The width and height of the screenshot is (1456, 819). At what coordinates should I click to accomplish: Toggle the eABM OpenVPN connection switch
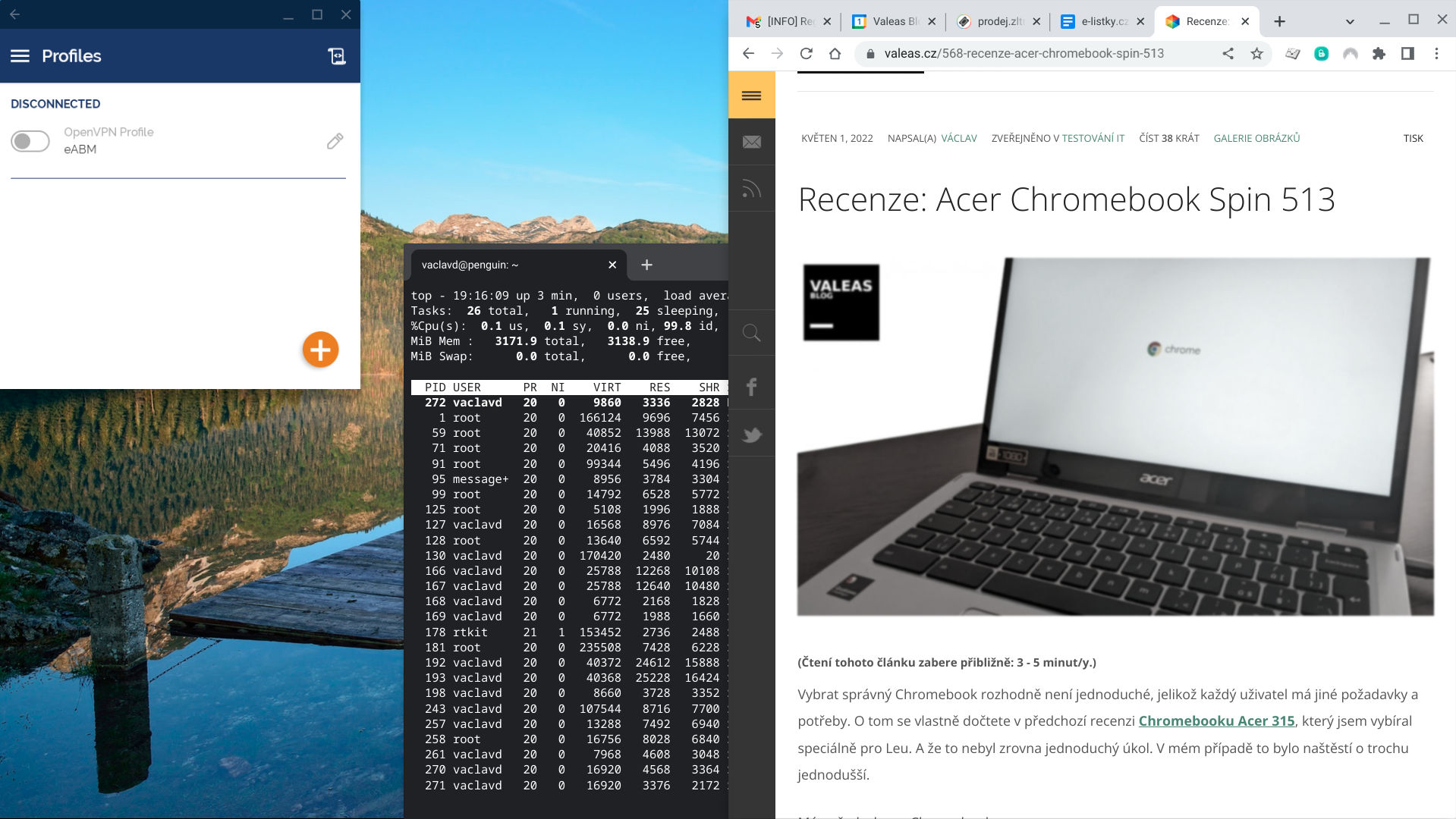(30, 141)
